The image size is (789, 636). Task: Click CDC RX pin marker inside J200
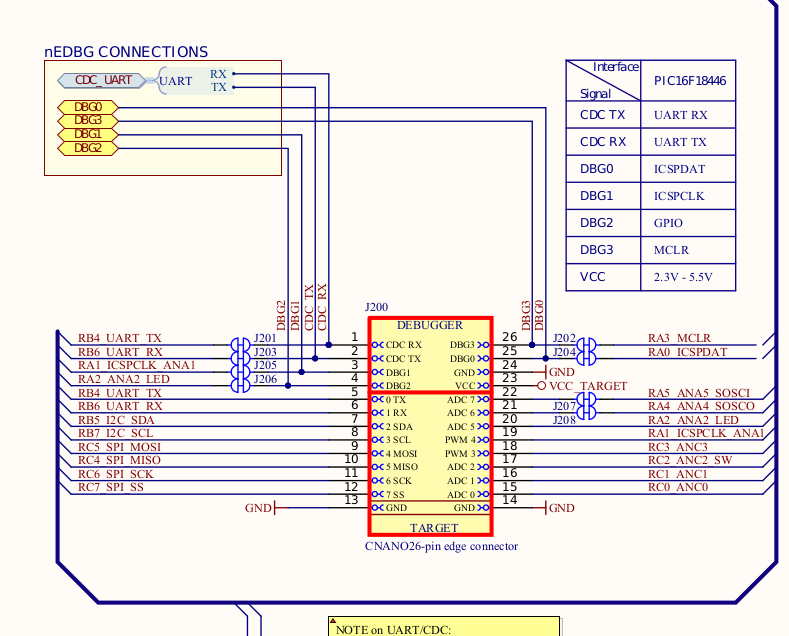point(377,345)
